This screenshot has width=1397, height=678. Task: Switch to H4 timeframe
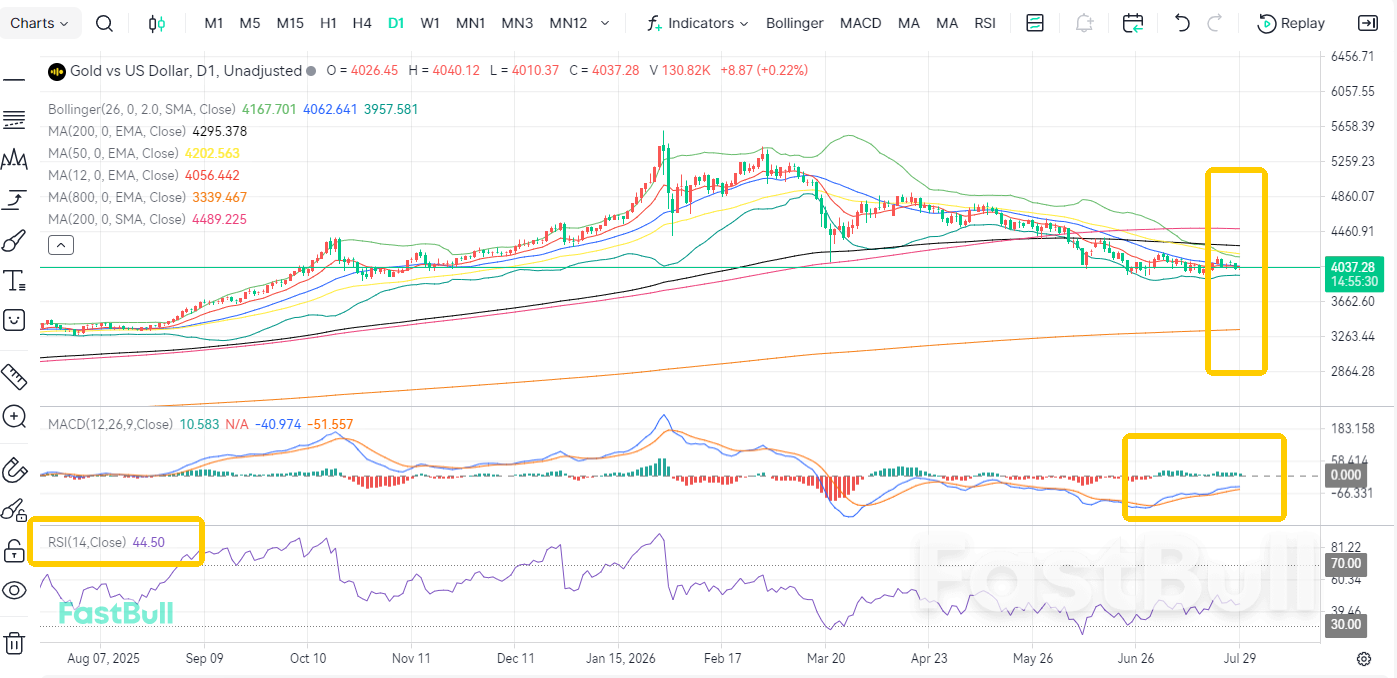click(362, 23)
